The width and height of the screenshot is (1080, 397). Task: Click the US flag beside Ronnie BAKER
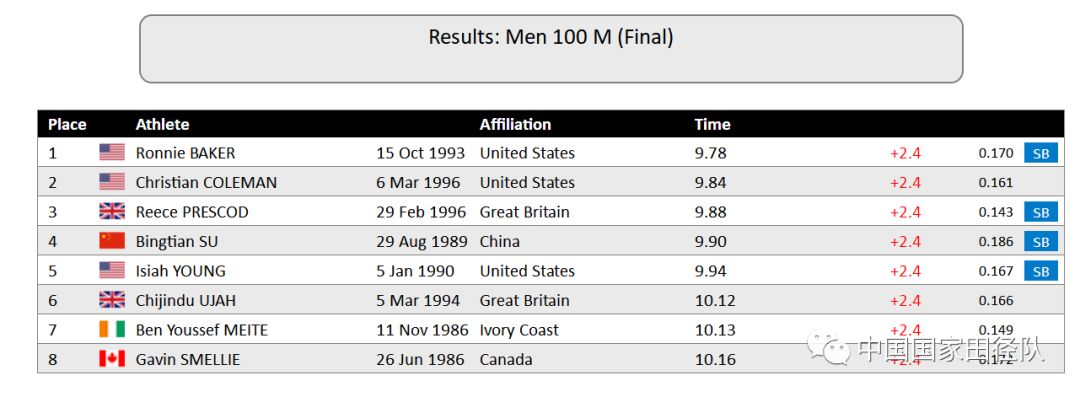(112, 152)
